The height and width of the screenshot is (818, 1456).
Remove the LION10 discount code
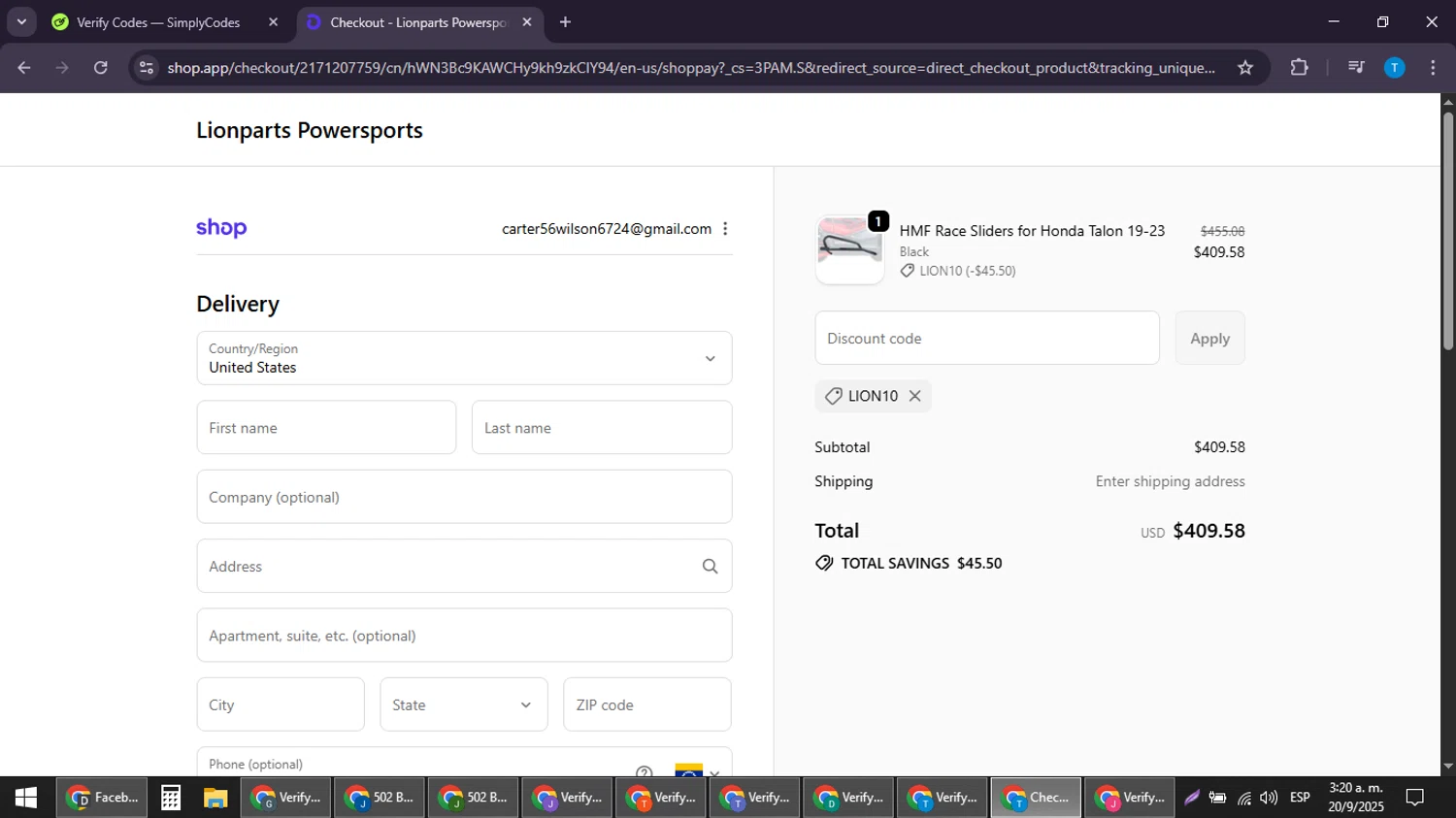click(914, 396)
